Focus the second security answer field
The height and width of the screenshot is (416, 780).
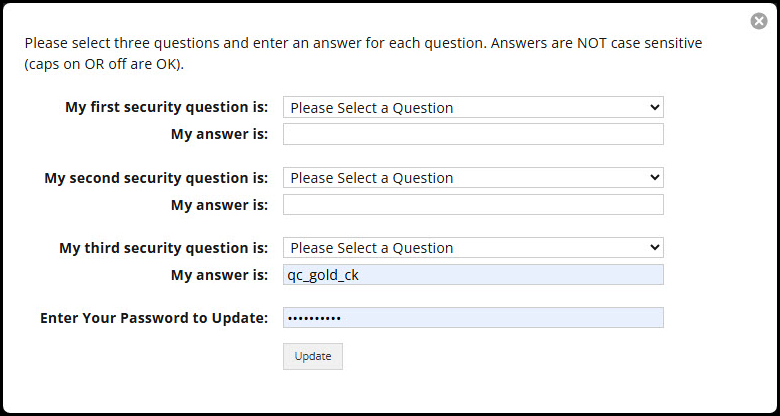coord(473,204)
